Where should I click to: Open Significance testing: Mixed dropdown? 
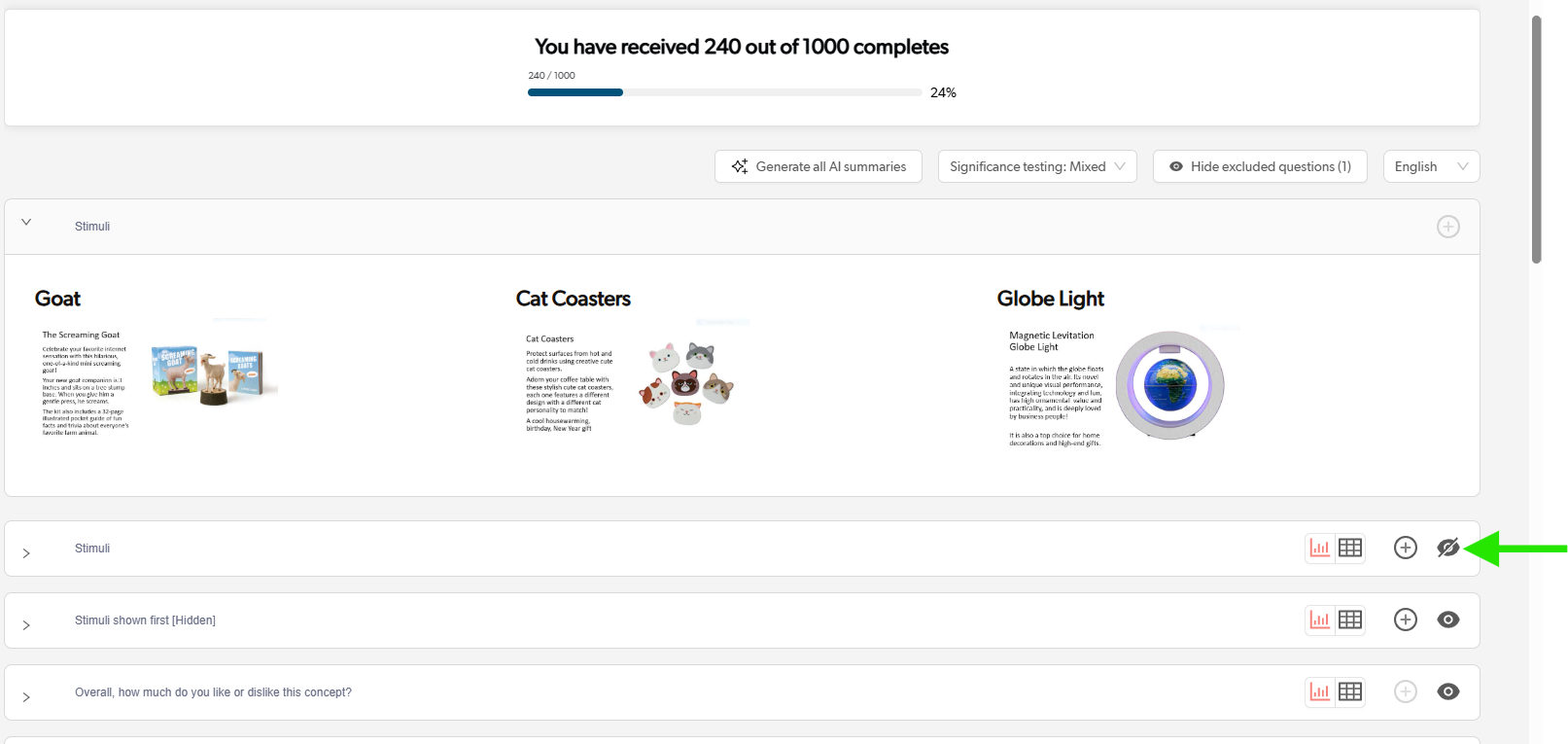[x=1036, y=166]
